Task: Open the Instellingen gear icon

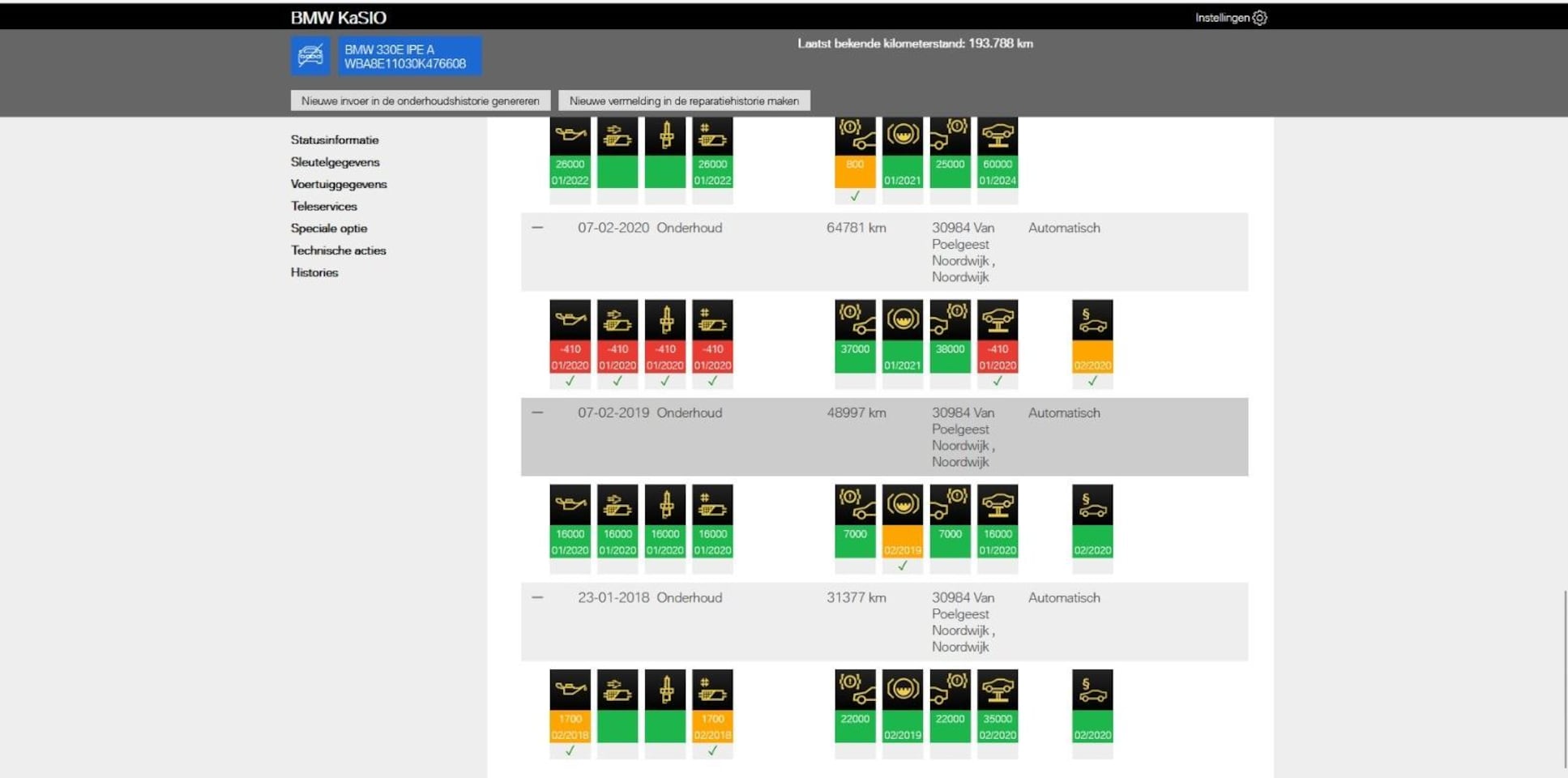Action: coord(1259,18)
